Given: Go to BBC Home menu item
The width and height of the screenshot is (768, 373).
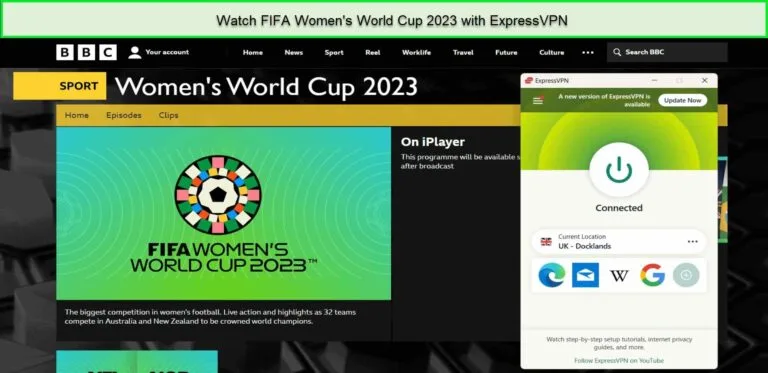Looking at the screenshot, I should 253,52.
